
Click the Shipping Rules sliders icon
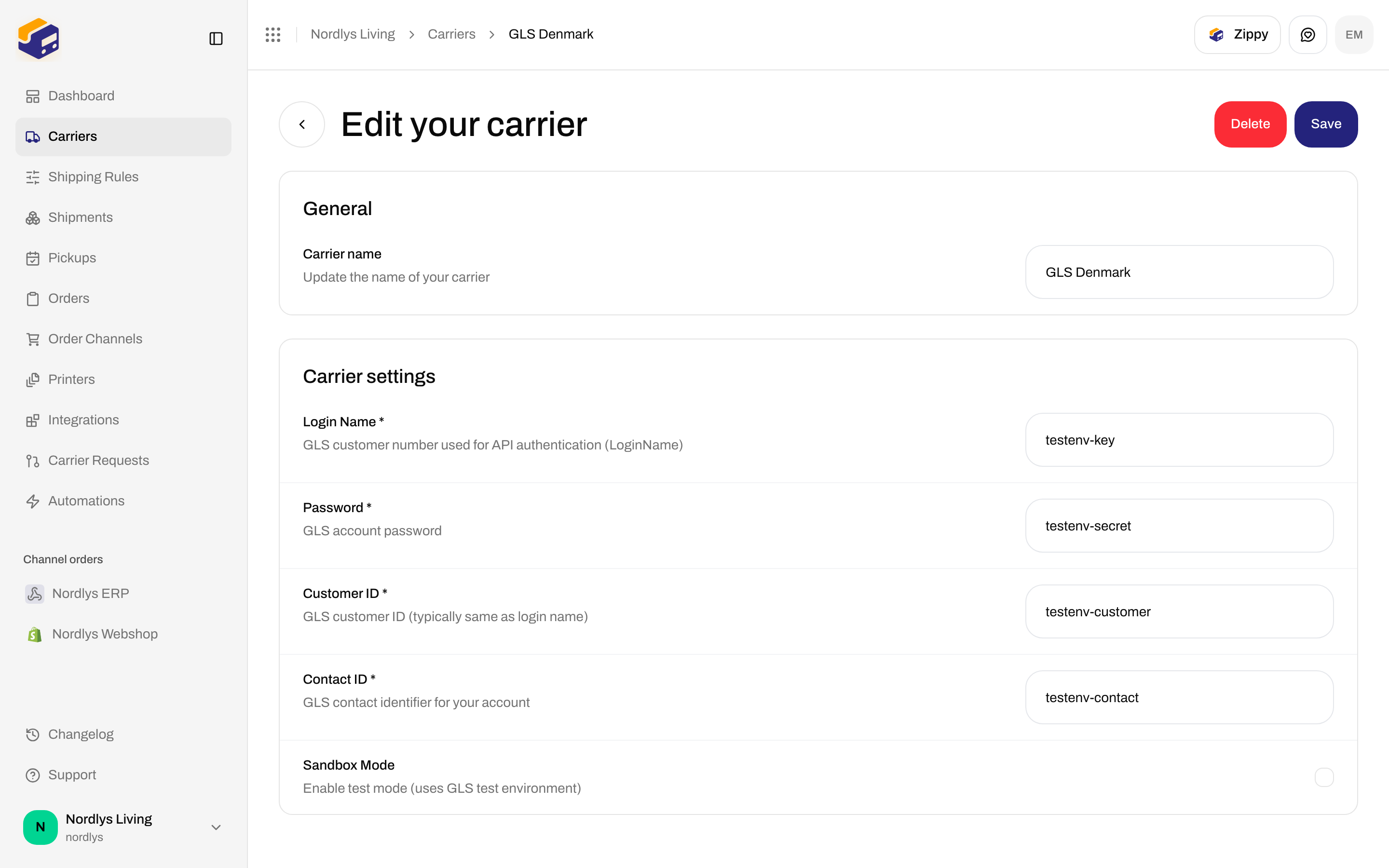(33, 177)
